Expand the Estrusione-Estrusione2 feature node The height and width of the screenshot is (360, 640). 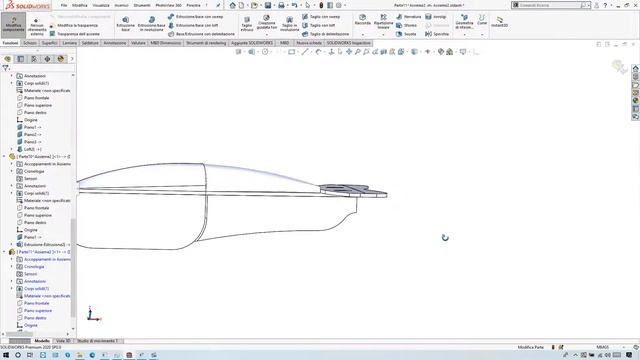tap(12, 245)
